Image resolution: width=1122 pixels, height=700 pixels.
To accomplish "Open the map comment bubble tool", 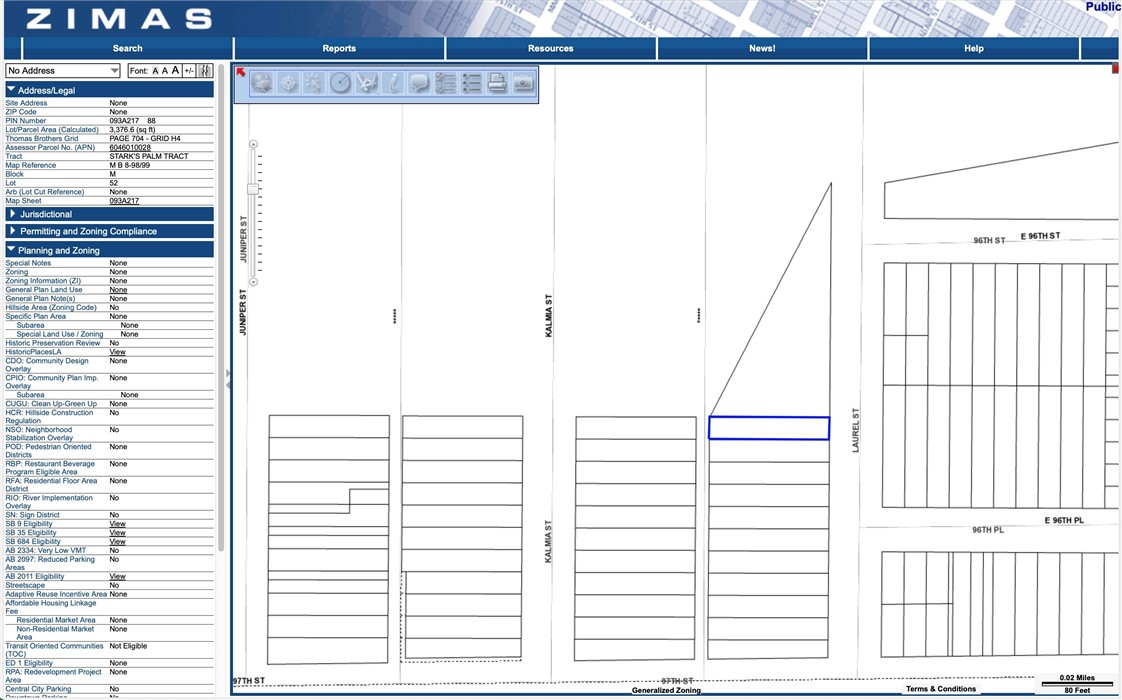I will pyautogui.click(x=419, y=84).
